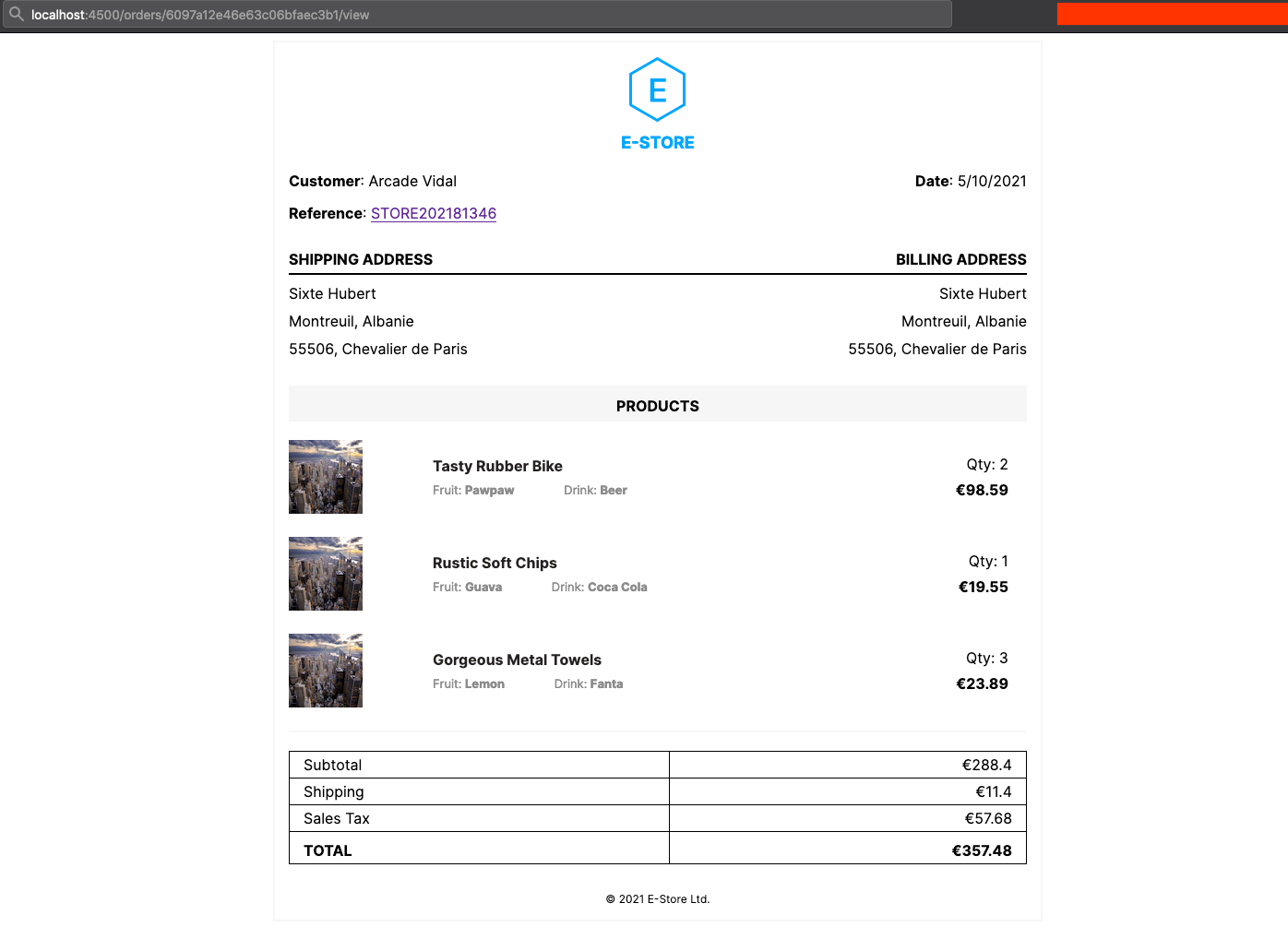
Task: Click the Drink: Beer attribute
Action: [x=595, y=490]
